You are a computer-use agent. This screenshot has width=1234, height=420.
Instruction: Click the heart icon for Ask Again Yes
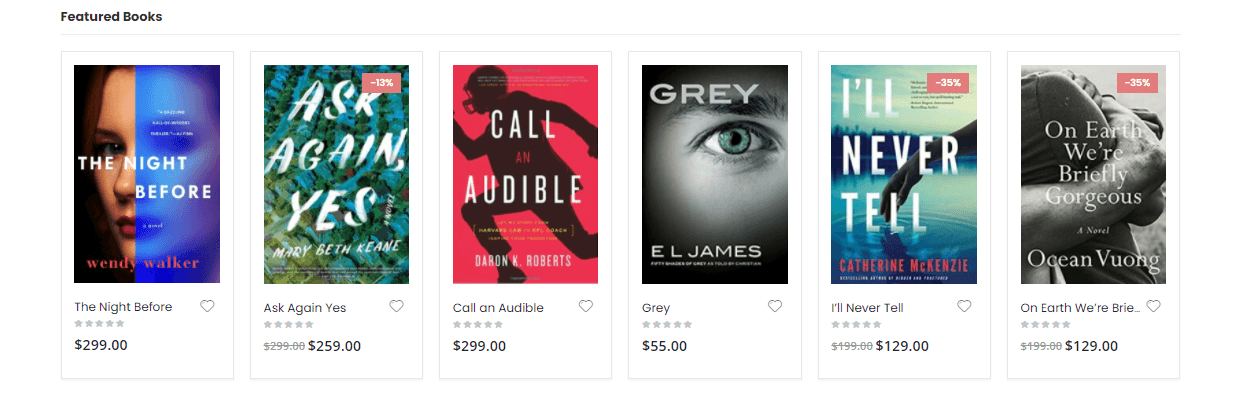[x=396, y=306]
